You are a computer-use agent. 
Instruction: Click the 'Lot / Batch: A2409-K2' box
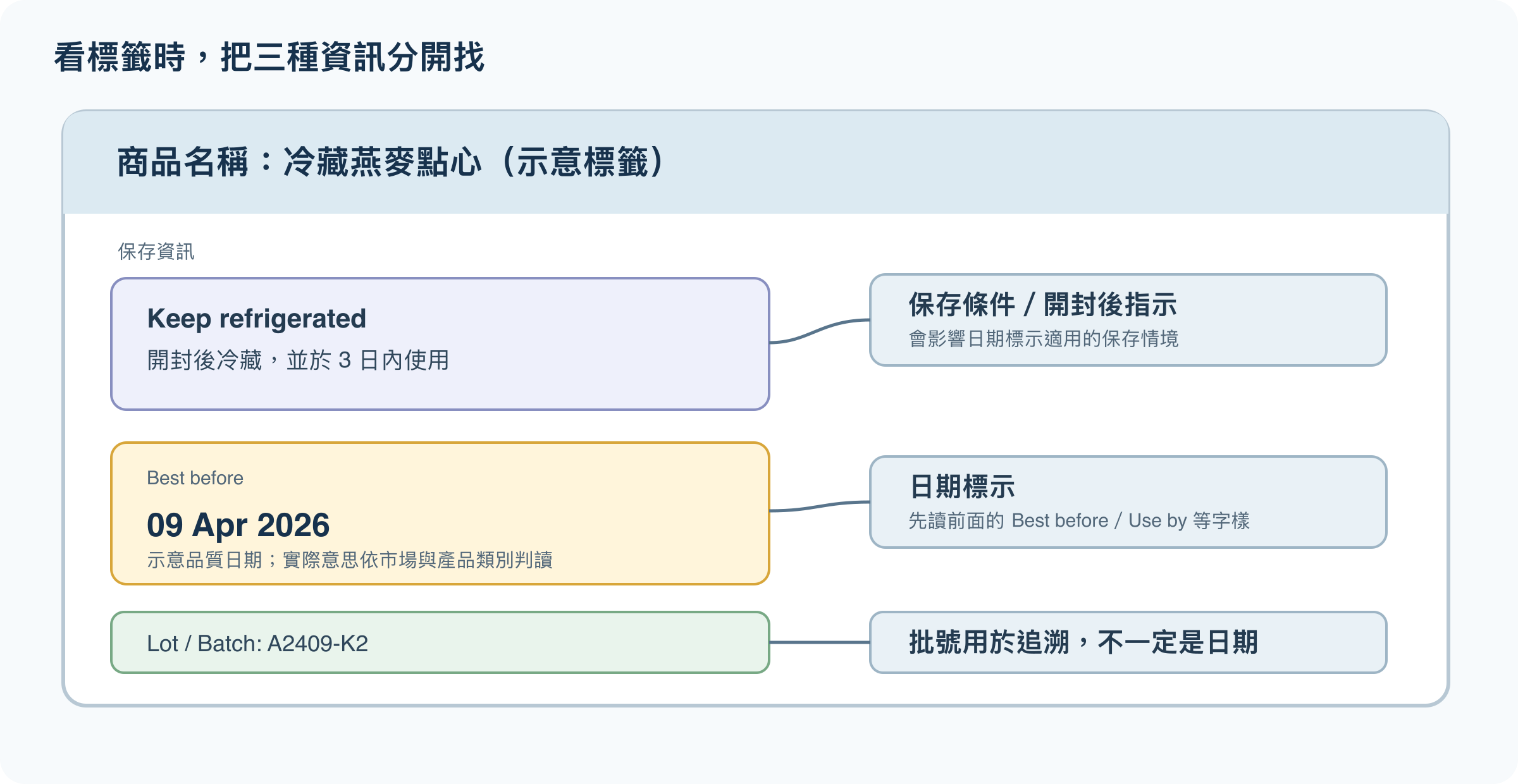coord(440,642)
